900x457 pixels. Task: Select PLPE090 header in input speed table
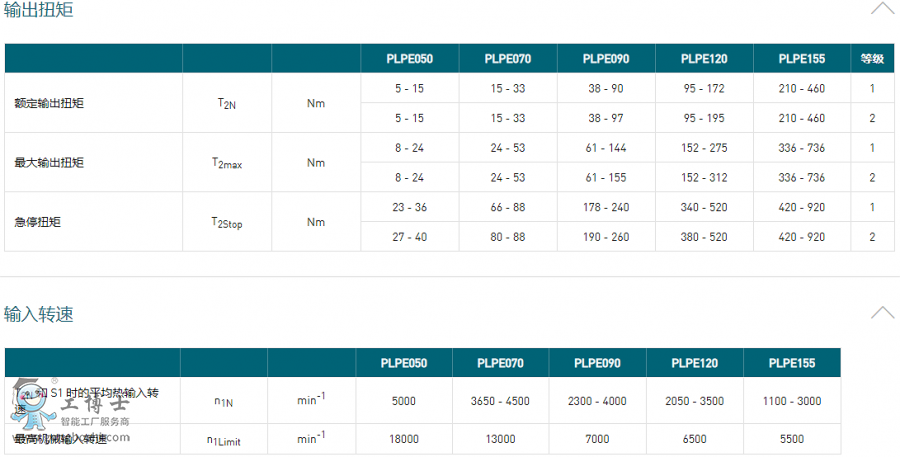click(598, 363)
